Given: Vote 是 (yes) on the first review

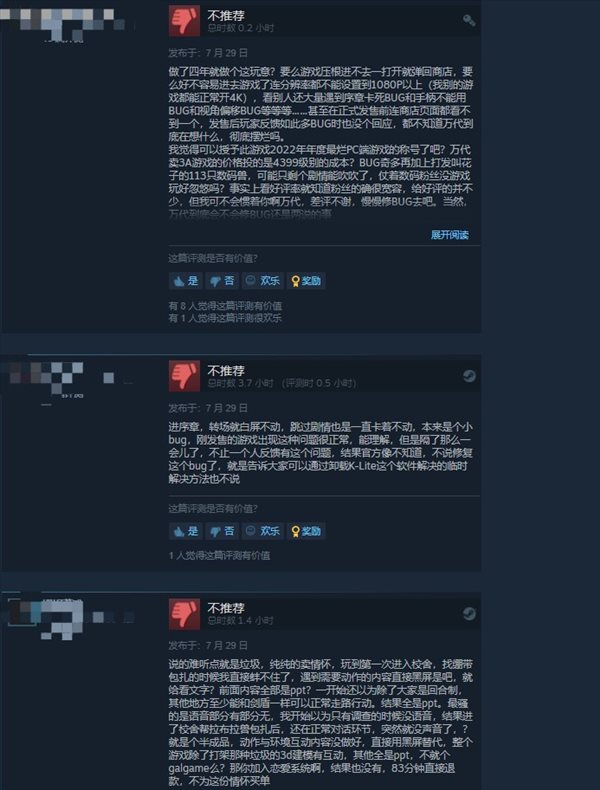Looking at the screenshot, I should 185,281.
